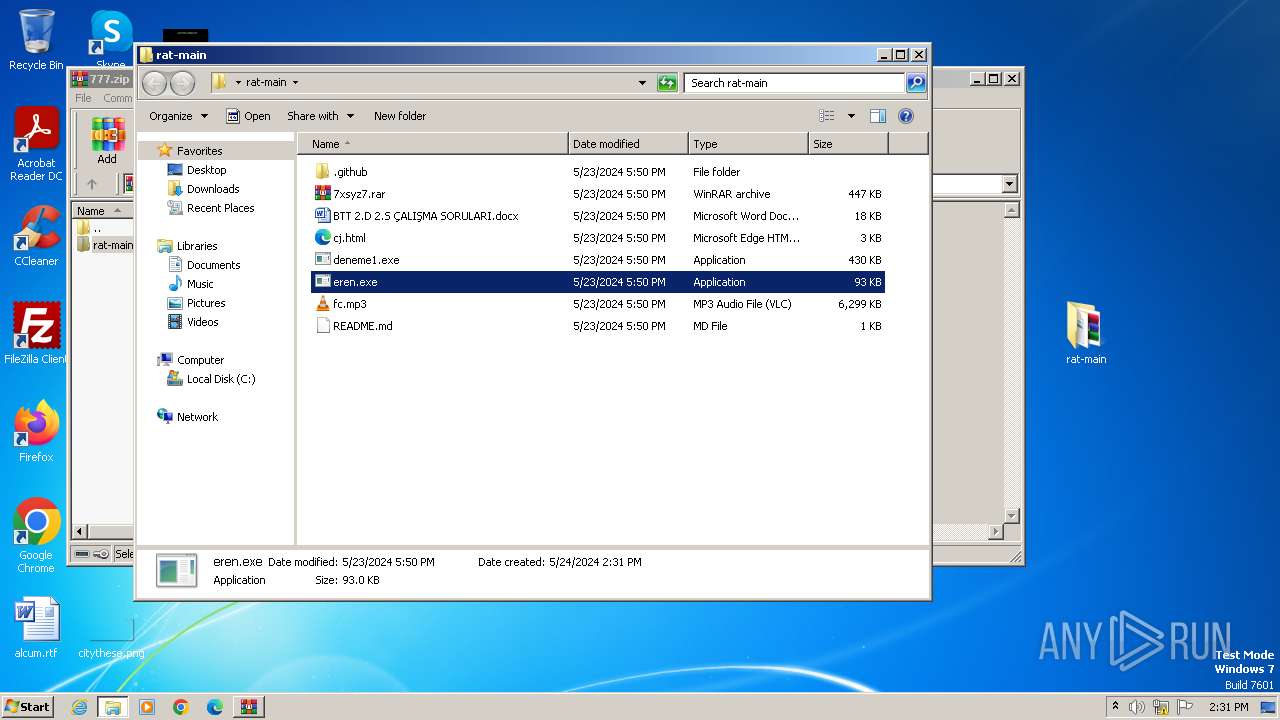Open the Acrobat Reader DC desktop icon

pyautogui.click(x=36, y=145)
